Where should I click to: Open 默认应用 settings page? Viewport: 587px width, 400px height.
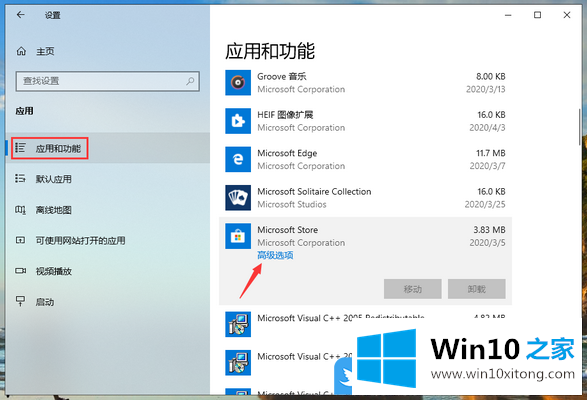108,179
